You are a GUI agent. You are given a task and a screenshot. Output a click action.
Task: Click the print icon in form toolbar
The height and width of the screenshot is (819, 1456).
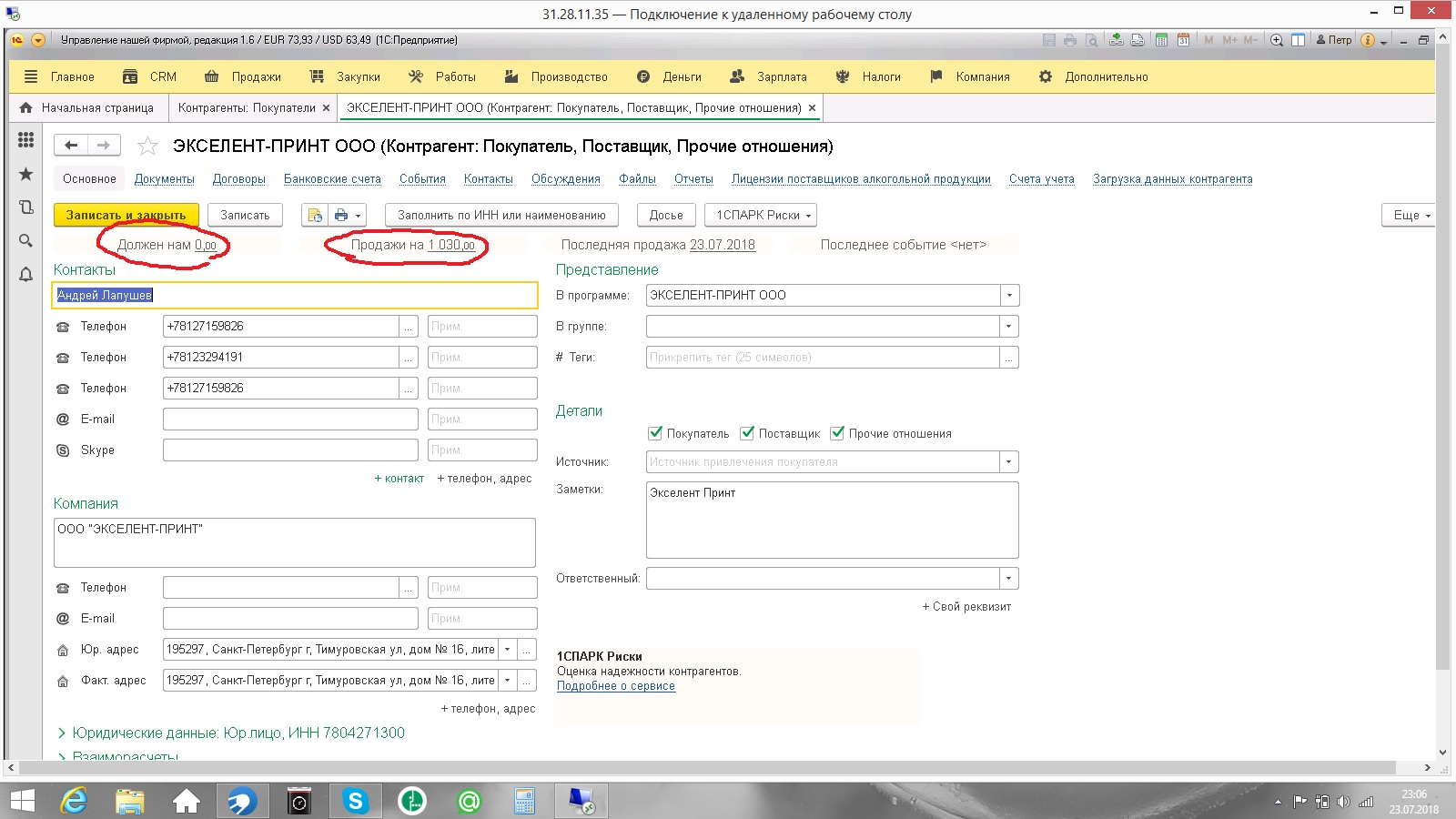point(340,216)
